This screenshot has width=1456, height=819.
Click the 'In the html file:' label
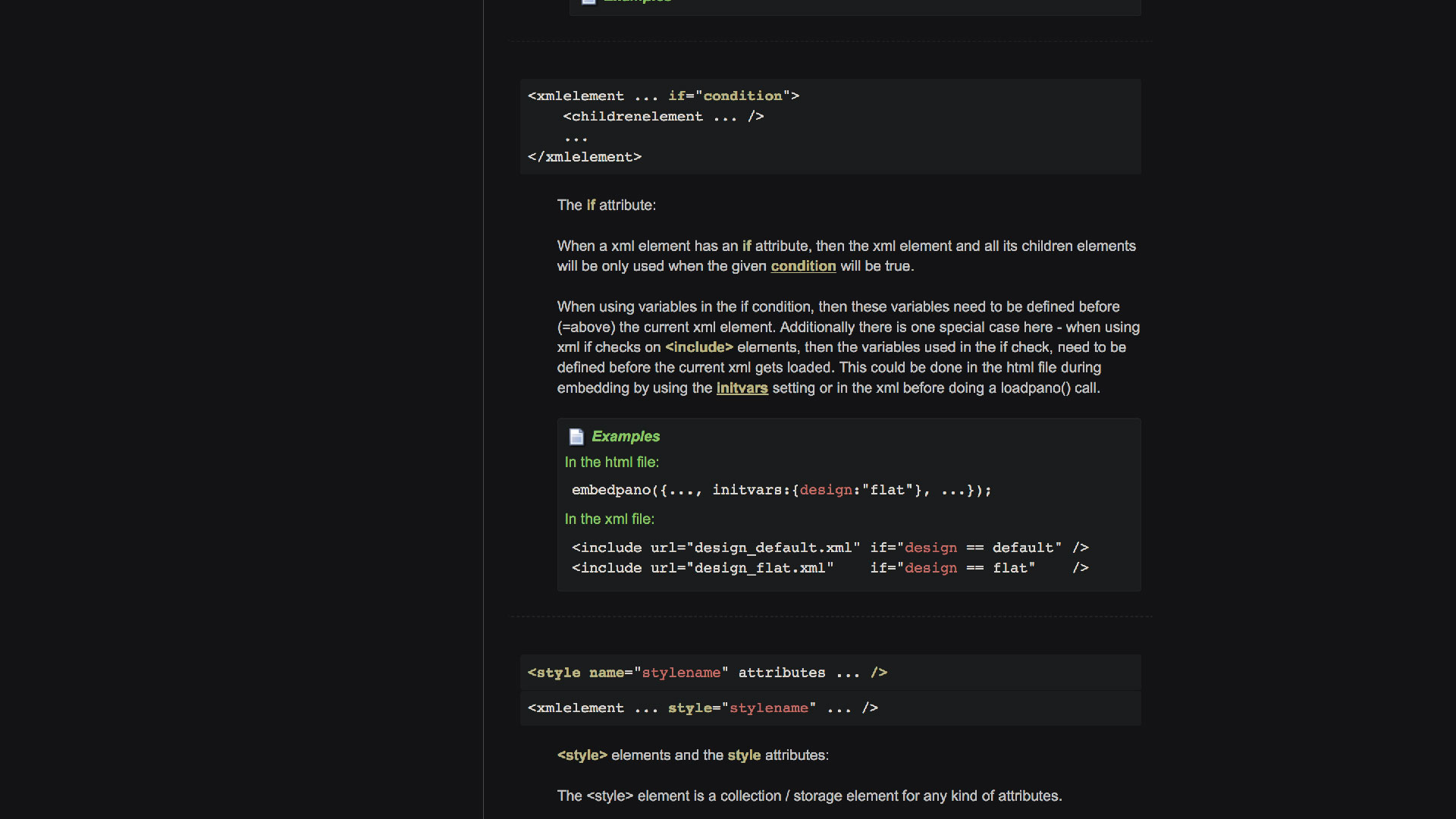pos(612,463)
